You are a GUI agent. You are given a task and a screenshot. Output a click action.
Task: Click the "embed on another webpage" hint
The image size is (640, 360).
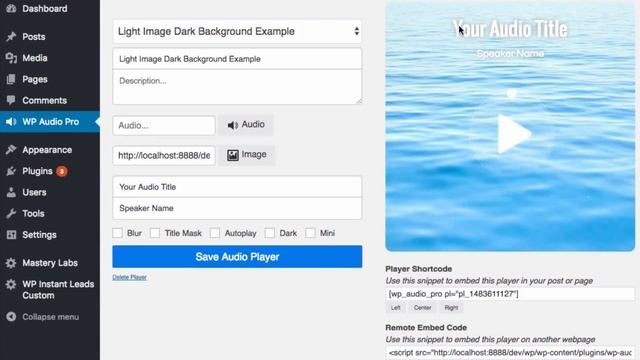490,340
